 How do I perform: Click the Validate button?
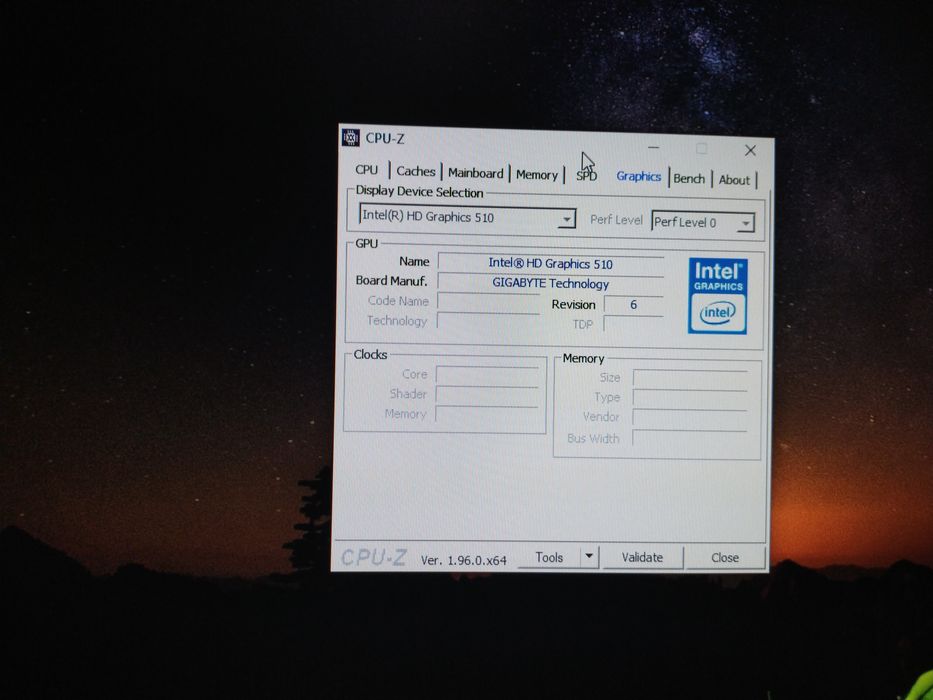[642, 558]
